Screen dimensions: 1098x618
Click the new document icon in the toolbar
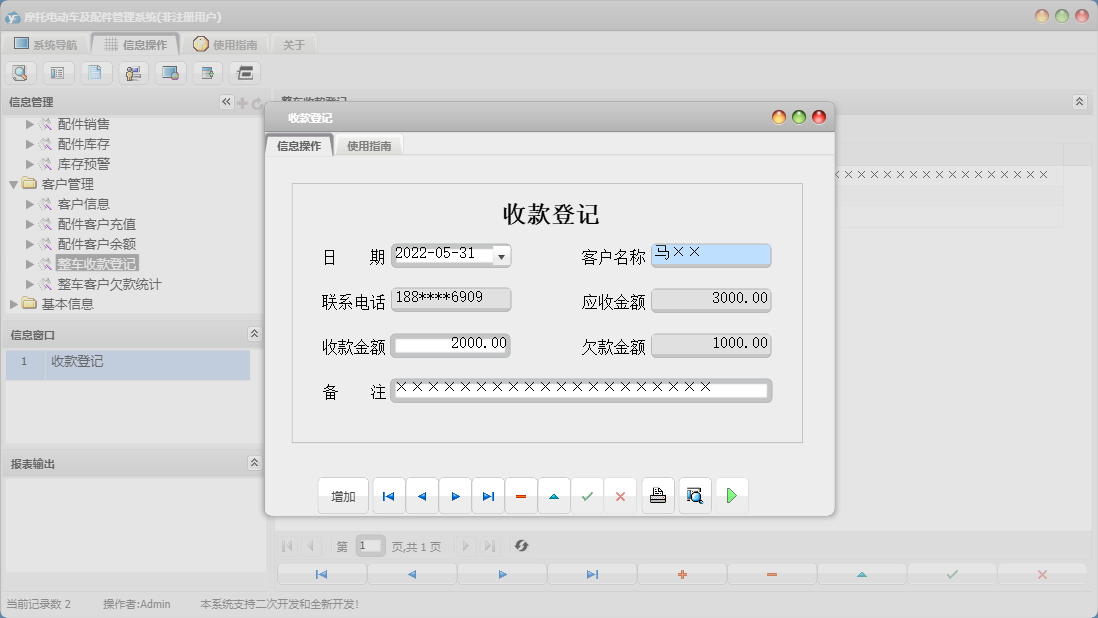pyautogui.click(x=96, y=72)
